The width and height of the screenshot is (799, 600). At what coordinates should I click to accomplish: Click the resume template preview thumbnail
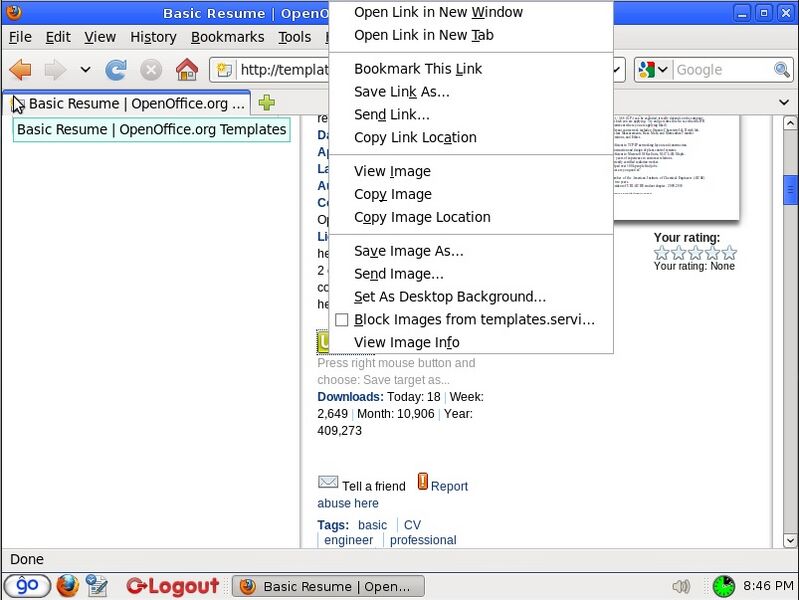point(676,167)
